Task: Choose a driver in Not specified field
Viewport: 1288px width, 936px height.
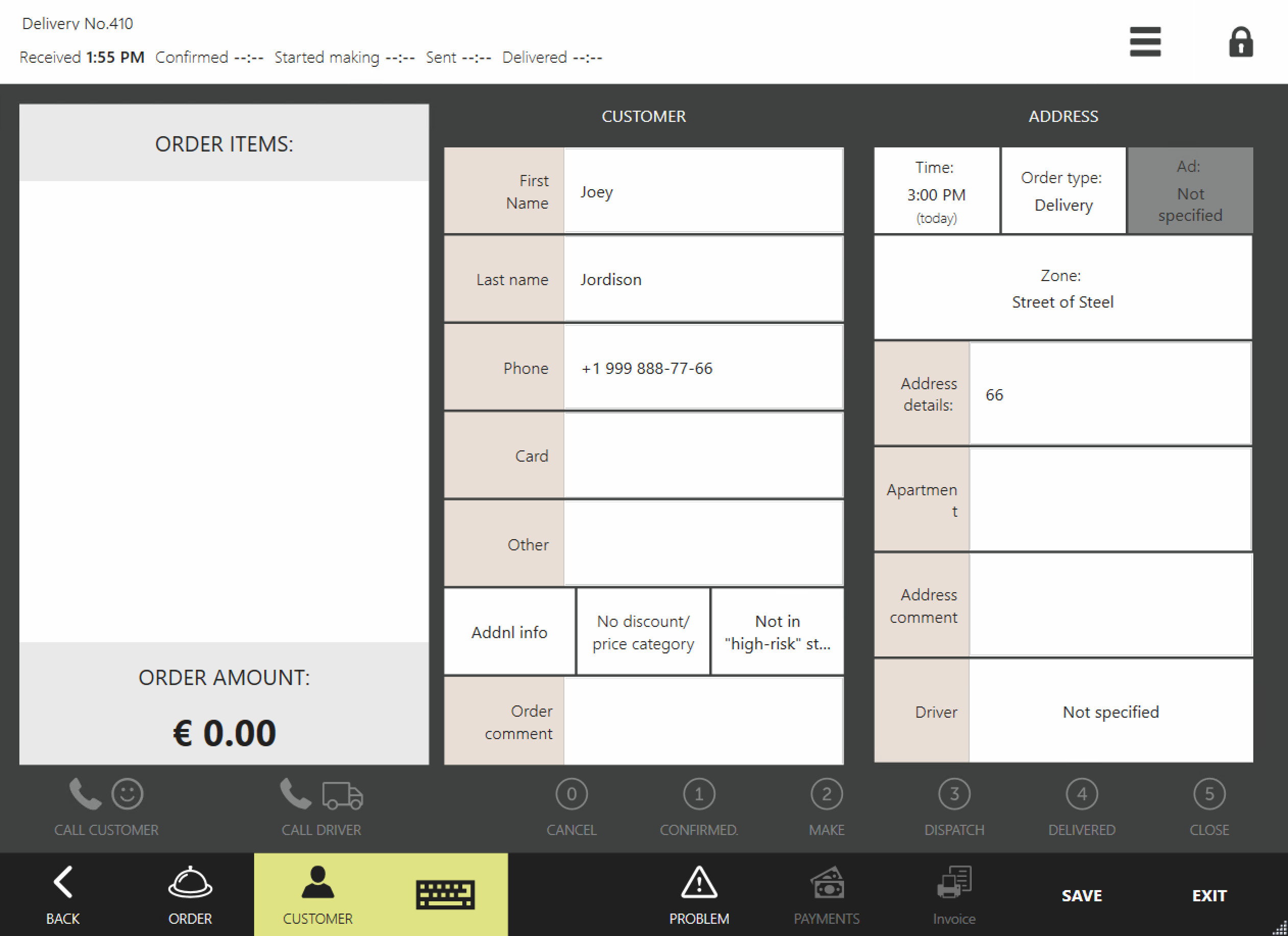Action: click(x=1110, y=711)
